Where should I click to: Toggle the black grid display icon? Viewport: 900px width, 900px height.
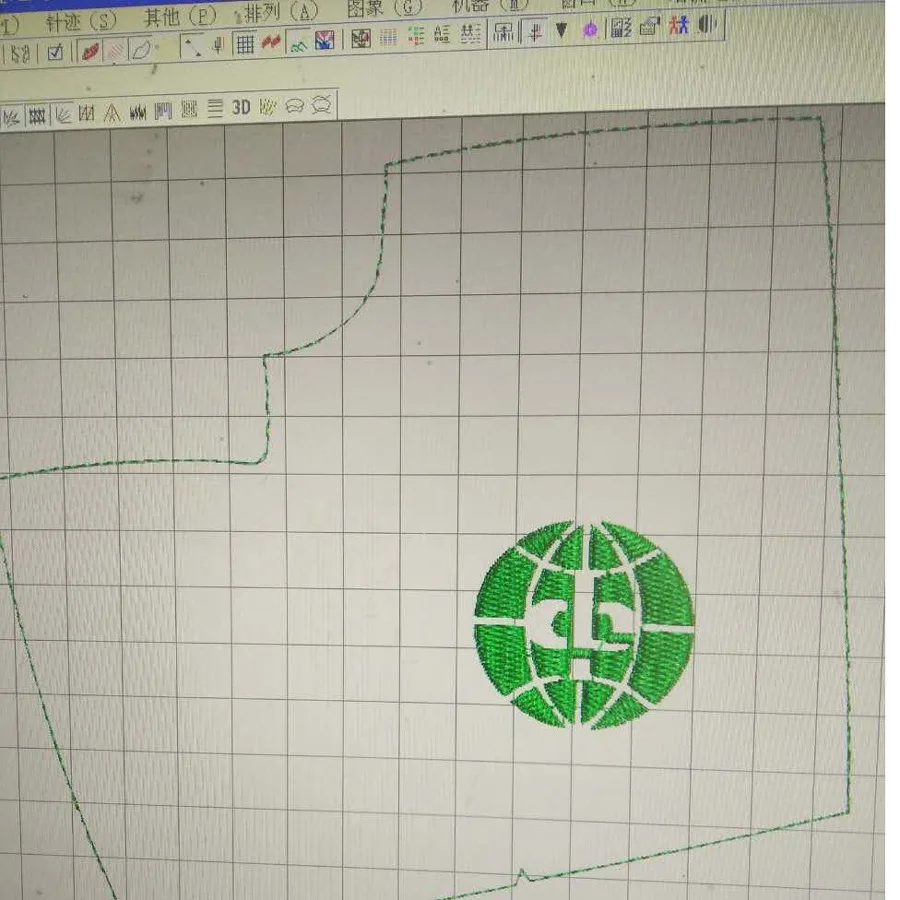pyautogui.click(x=245, y=44)
